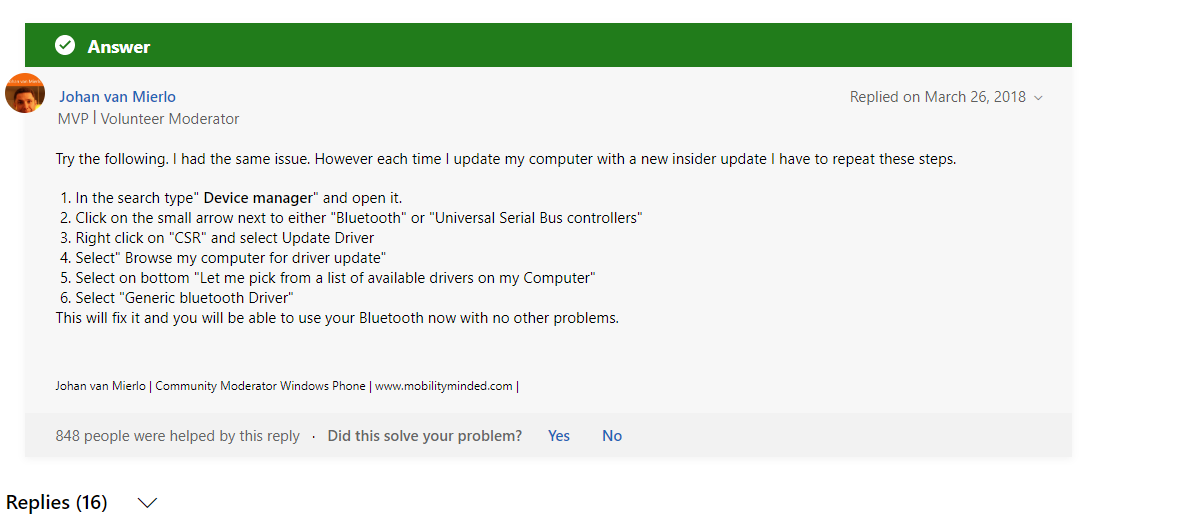Click 'Community Moderator Windows Phone' signature text
1188x526 pixels.
pos(260,386)
